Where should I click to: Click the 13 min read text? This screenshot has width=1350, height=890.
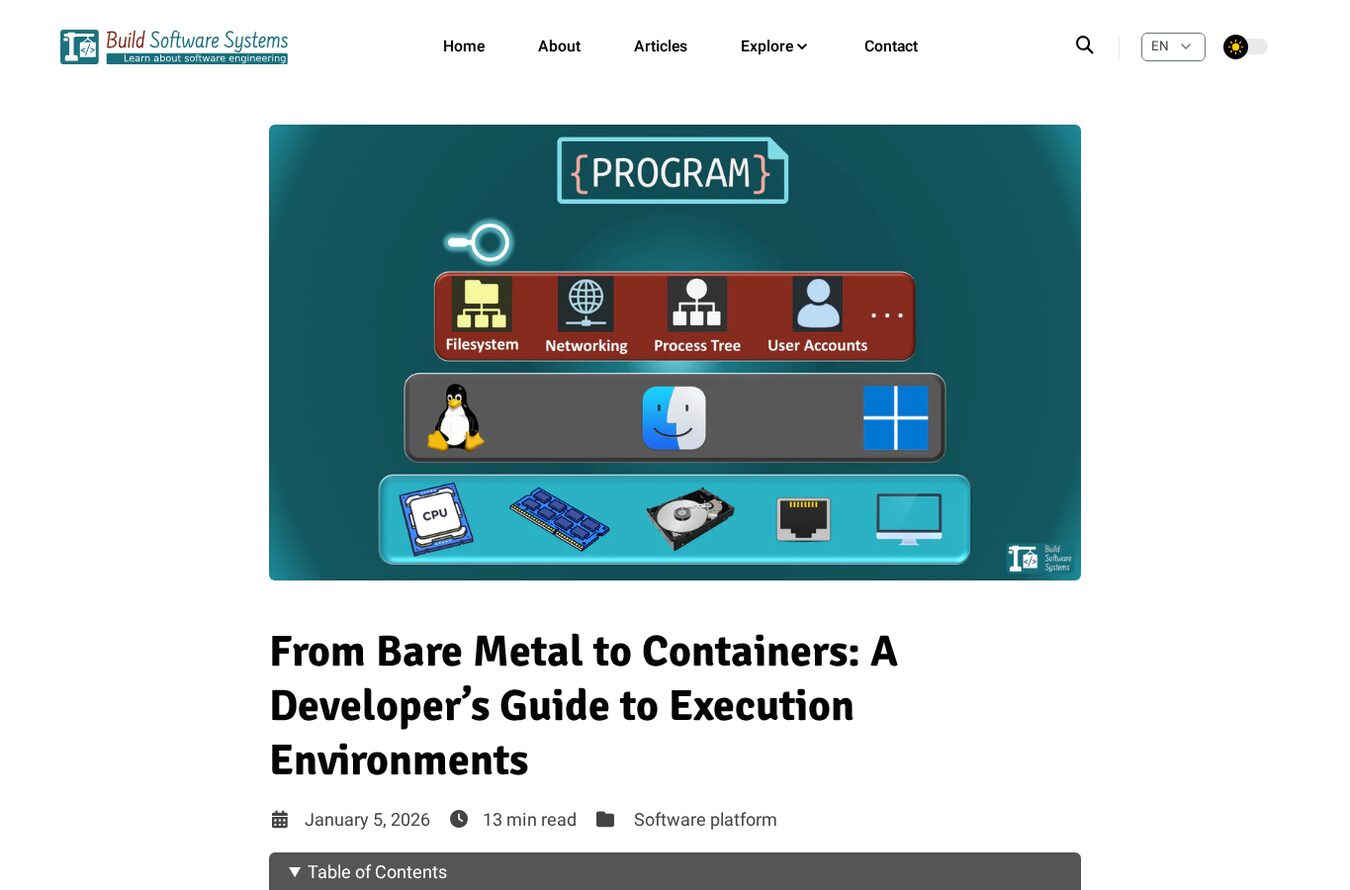pyautogui.click(x=530, y=820)
